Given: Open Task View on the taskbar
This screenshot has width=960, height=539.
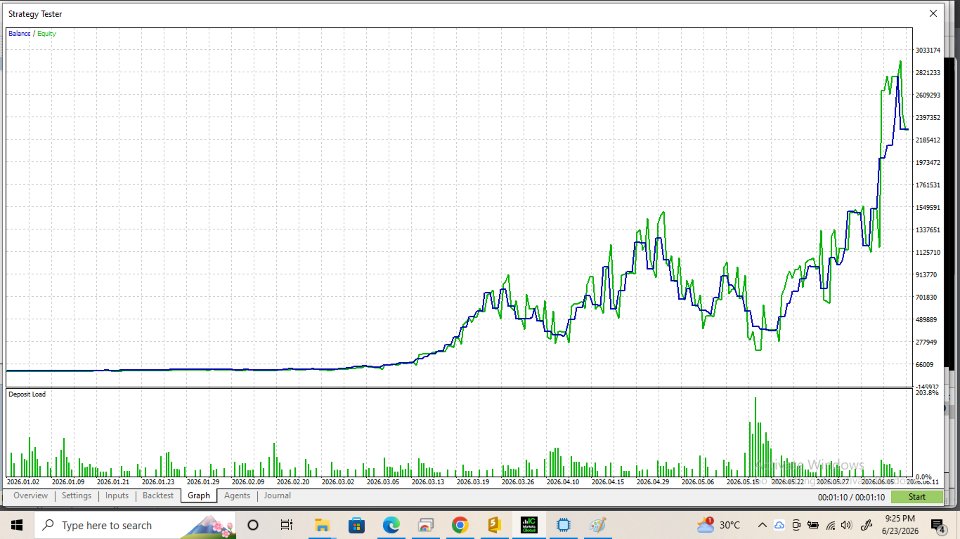Looking at the screenshot, I should (287, 525).
